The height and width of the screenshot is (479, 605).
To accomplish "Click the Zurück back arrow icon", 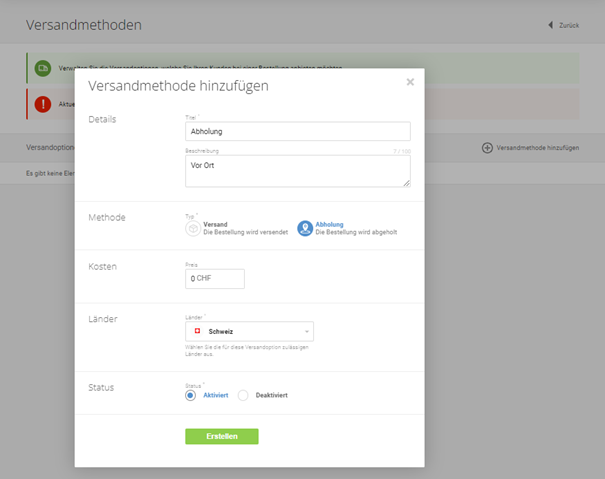I will (x=551, y=25).
